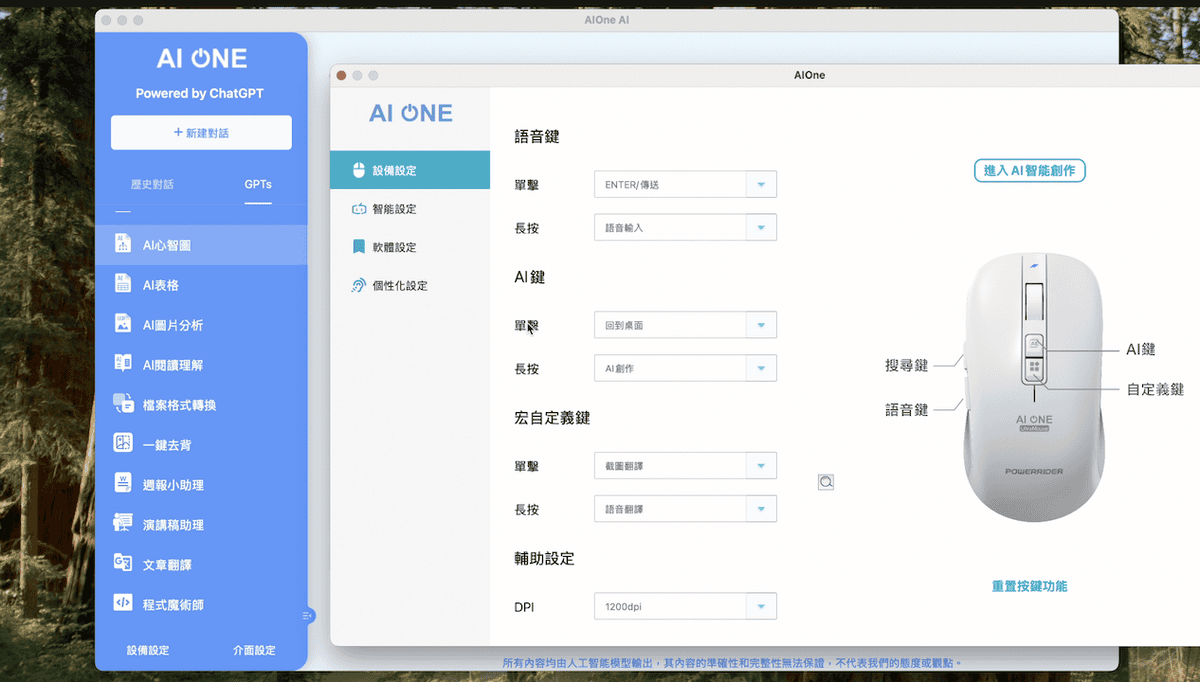Open 語音鍵 長按 dropdown showing 語音輸入
This screenshot has width=1200, height=682.
[x=685, y=228]
